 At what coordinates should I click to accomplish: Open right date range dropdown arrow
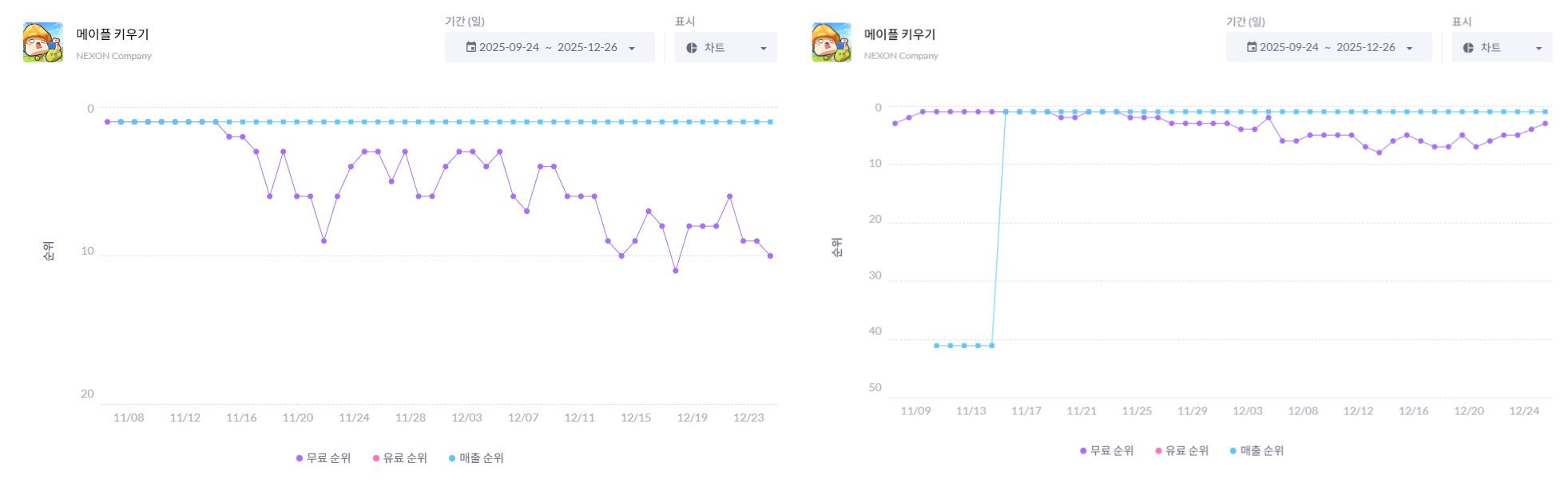coord(1409,48)
